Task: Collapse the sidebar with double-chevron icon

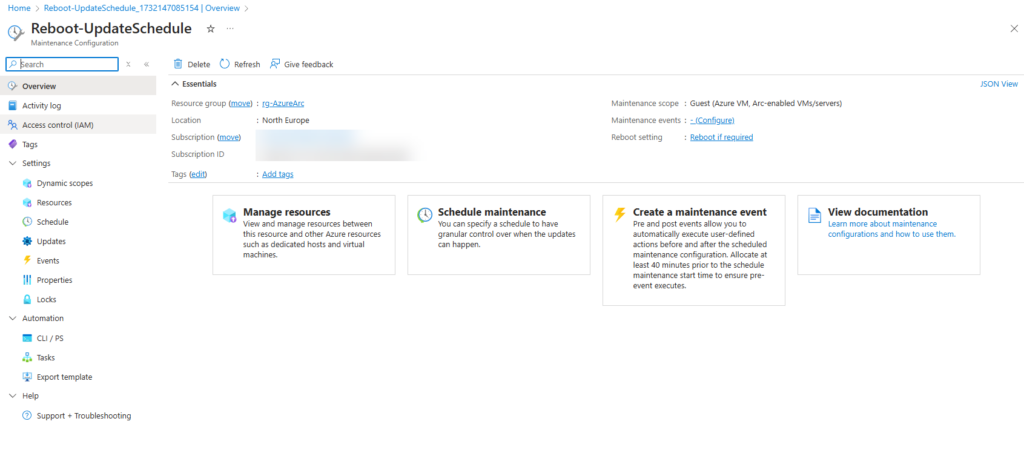Action: pos(146,64)
